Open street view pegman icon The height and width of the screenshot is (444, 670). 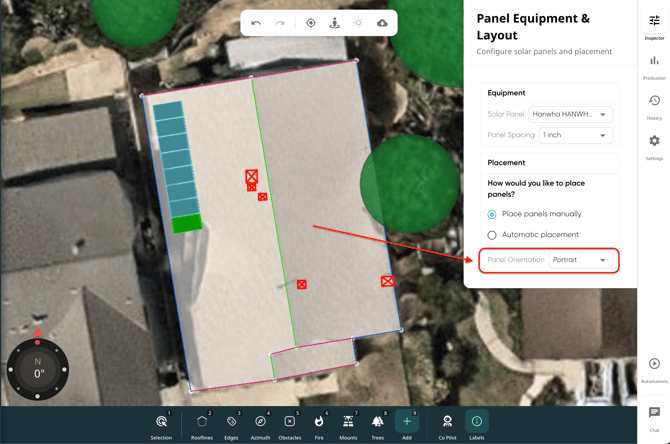pos(334,23)
